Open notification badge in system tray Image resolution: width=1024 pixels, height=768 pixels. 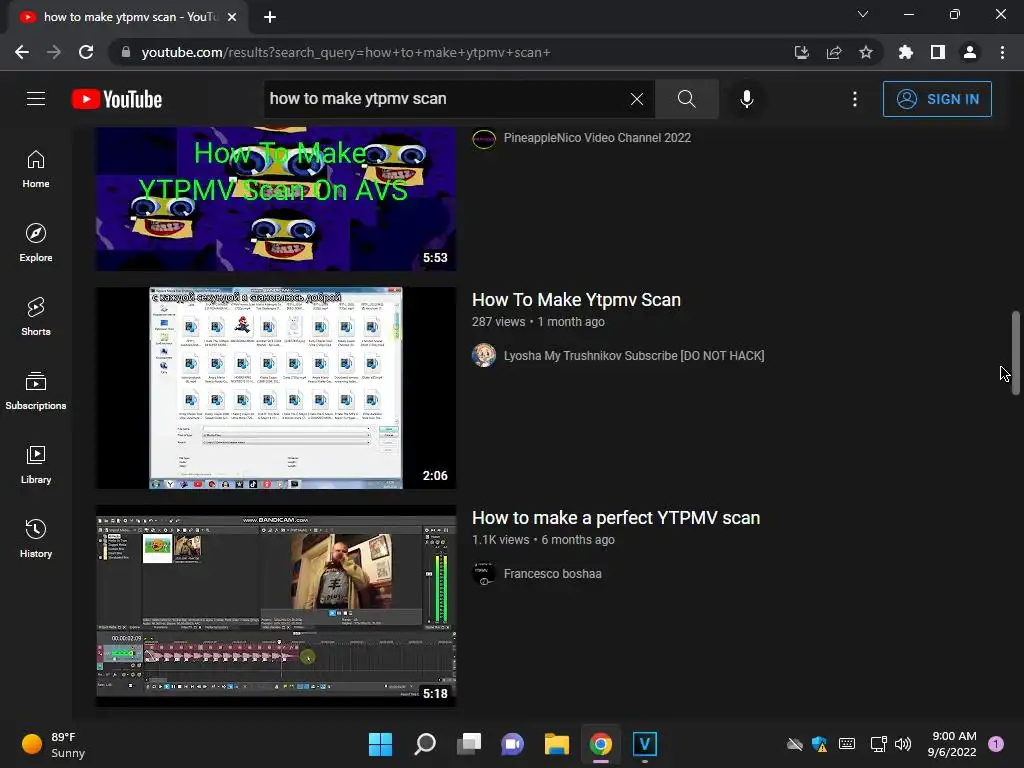[996, 744]
